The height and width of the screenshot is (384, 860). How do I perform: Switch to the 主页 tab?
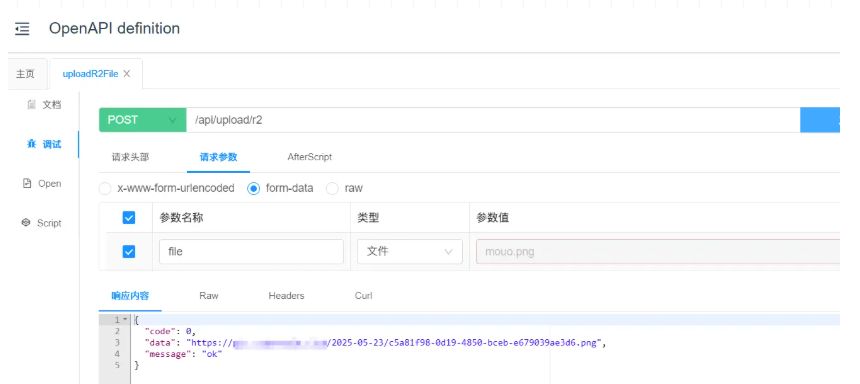point(25,74)
